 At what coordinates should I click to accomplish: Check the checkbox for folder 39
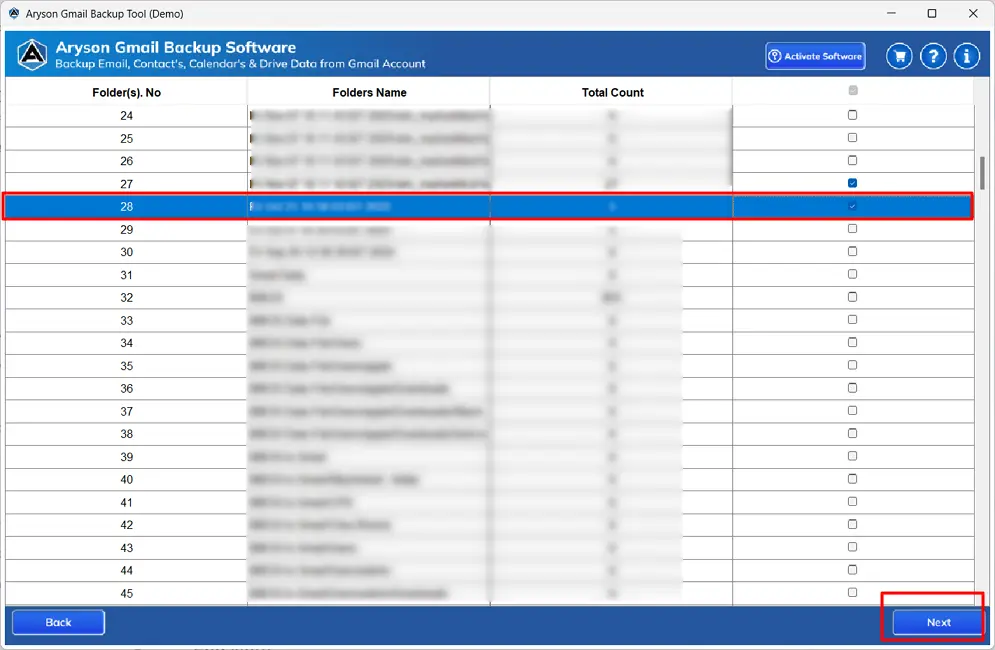pyautogui.click(x=852, y=456)
